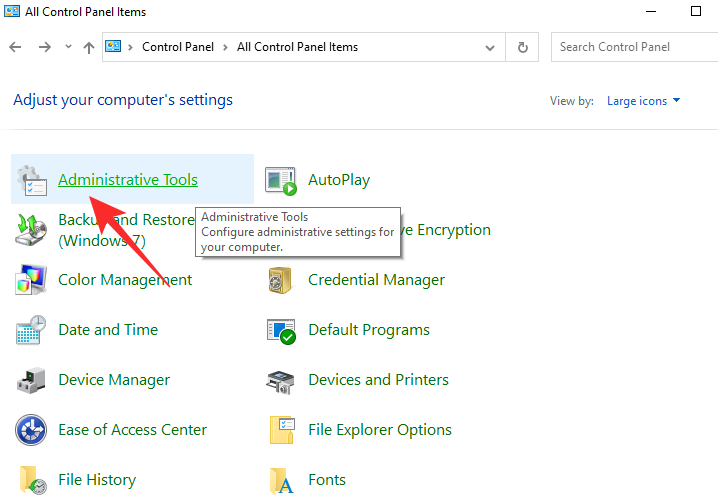Screen dimensions: 718x495
Task: Click the Date and Time icon
Action: pos(31,330)
